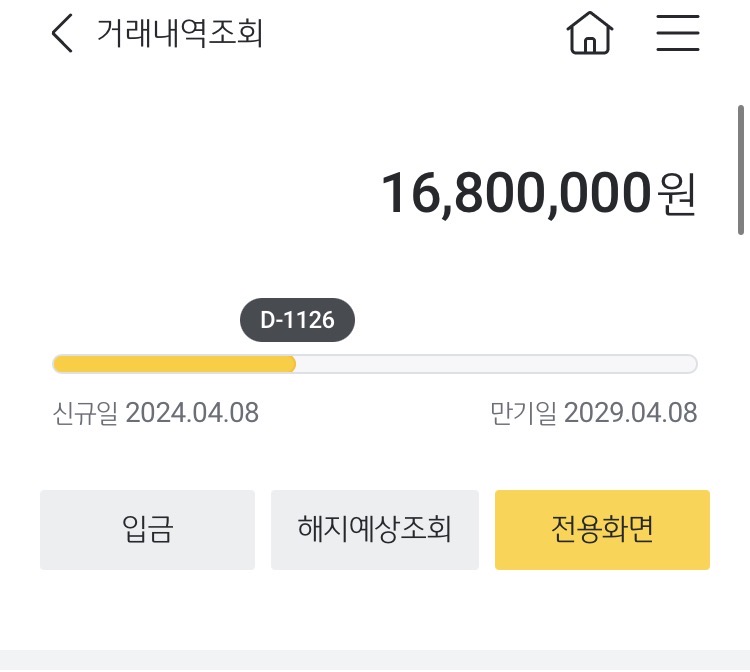This screenshot has height=672, width=750.
Task: Click the vertical scrollbar thumb on the right
Action: (741, 170)
